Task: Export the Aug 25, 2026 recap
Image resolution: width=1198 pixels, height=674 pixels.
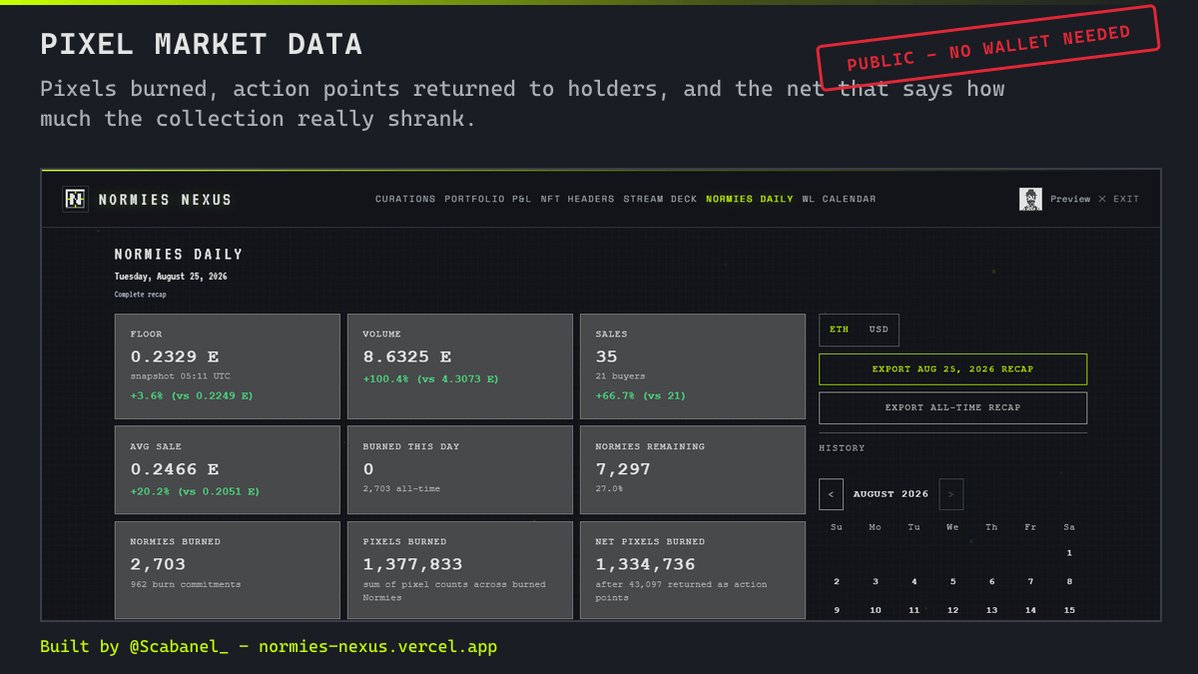Action: (x=953, y=369)
